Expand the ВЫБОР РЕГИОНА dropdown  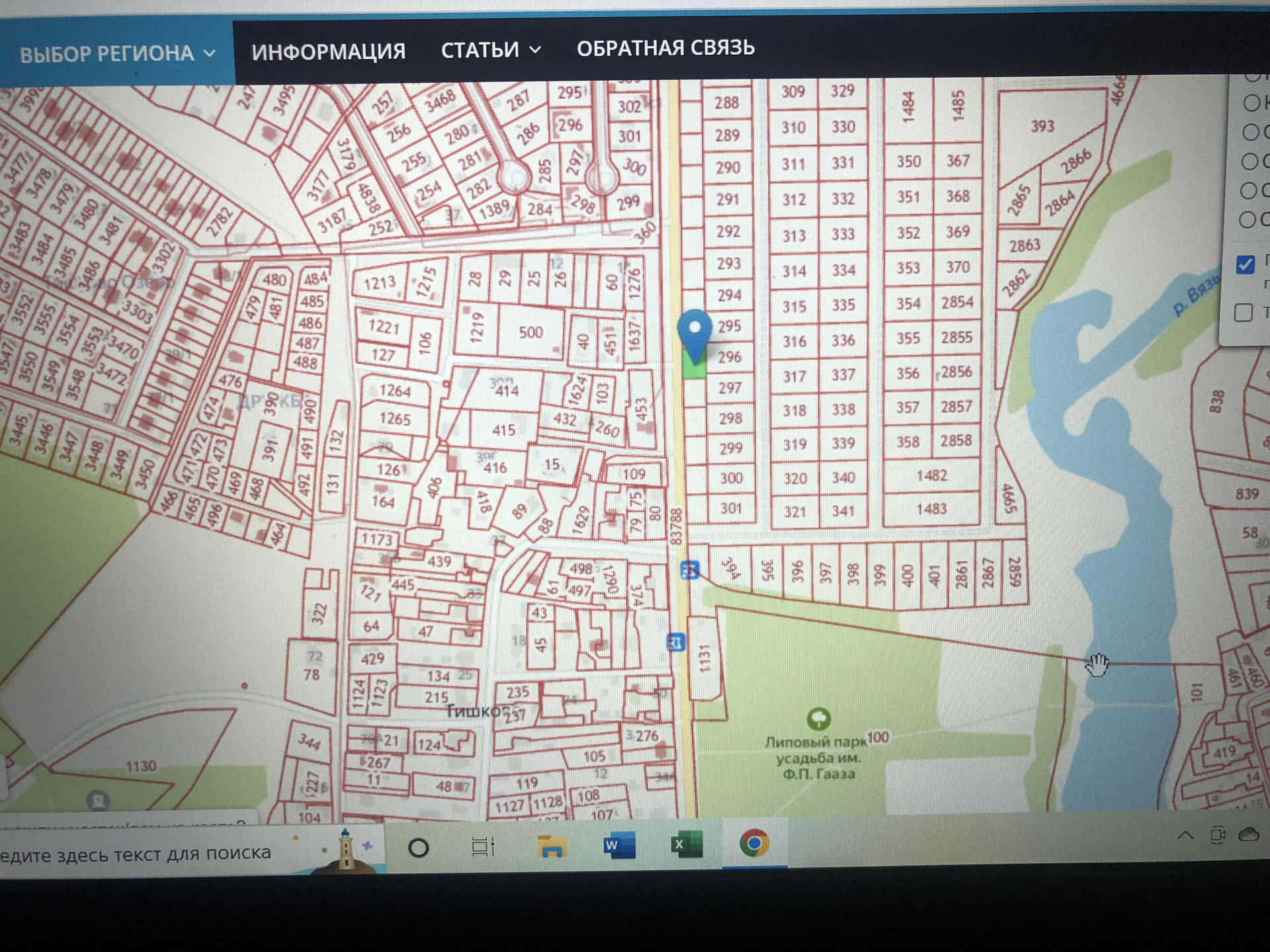[x=117, y=54]
